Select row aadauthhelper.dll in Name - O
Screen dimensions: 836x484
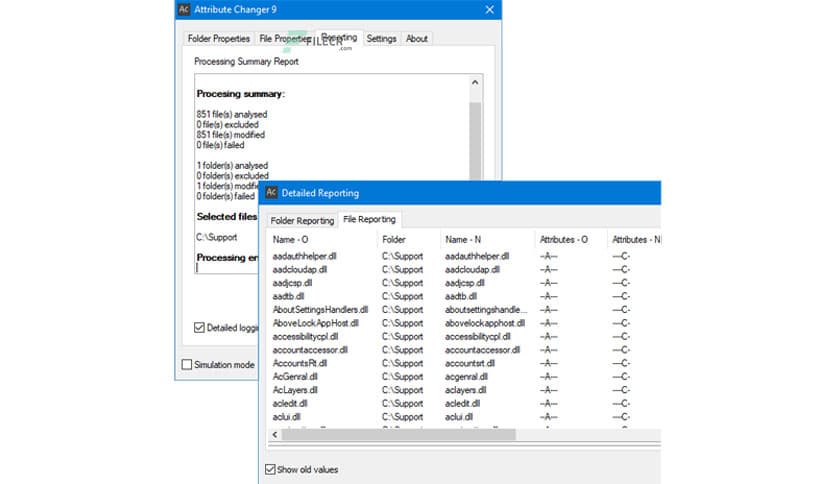point(304,256)
